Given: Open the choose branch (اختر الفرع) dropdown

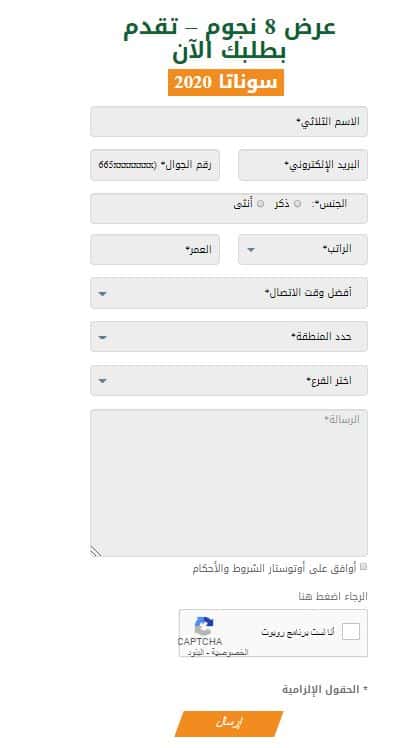Looking at the screenshot, I should coord(229,380).
